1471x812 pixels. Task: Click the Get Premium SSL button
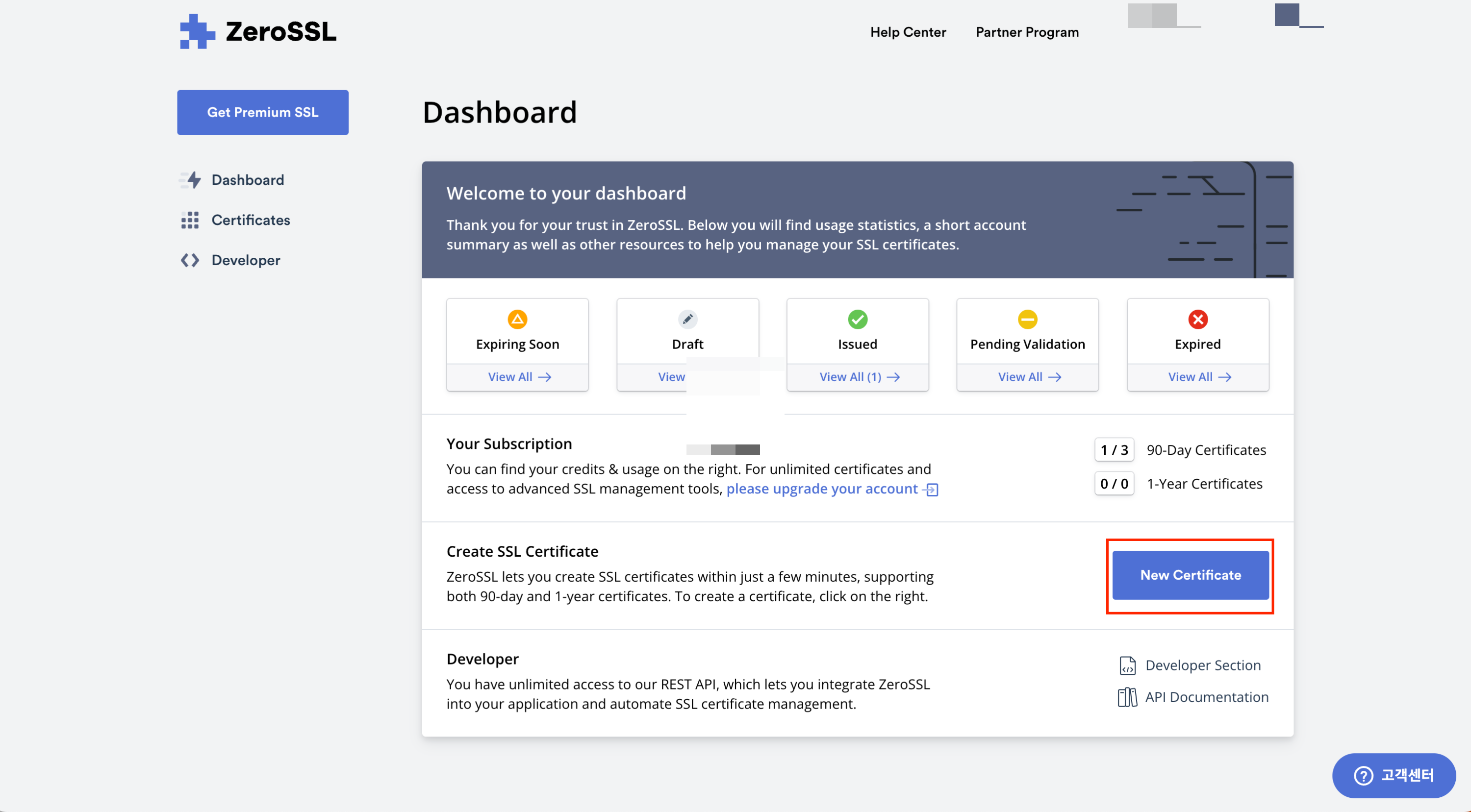click(263, 112)
